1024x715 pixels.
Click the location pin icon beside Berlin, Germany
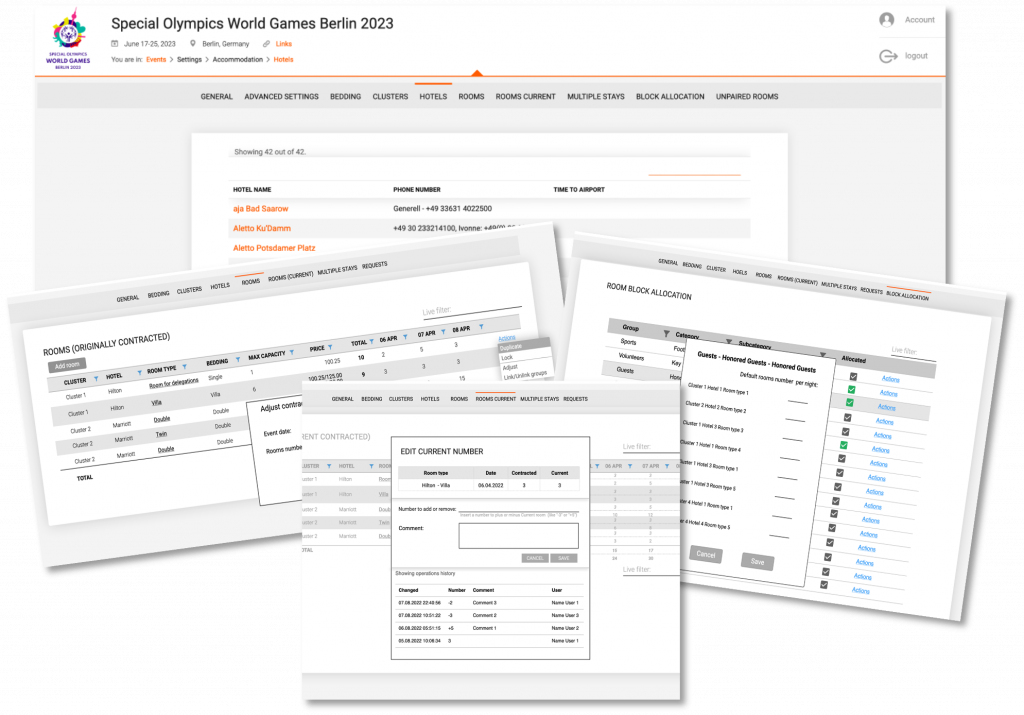pos(193,44)
